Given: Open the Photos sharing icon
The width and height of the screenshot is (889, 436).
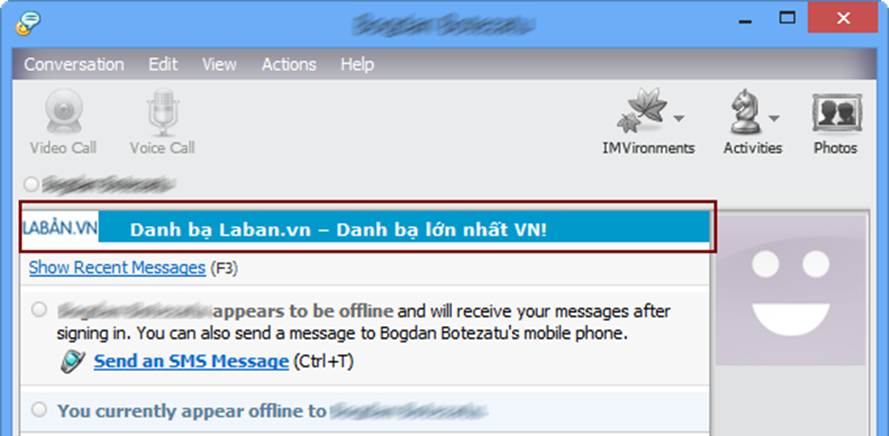Looking at the screenshot, I should click(836, 113).
